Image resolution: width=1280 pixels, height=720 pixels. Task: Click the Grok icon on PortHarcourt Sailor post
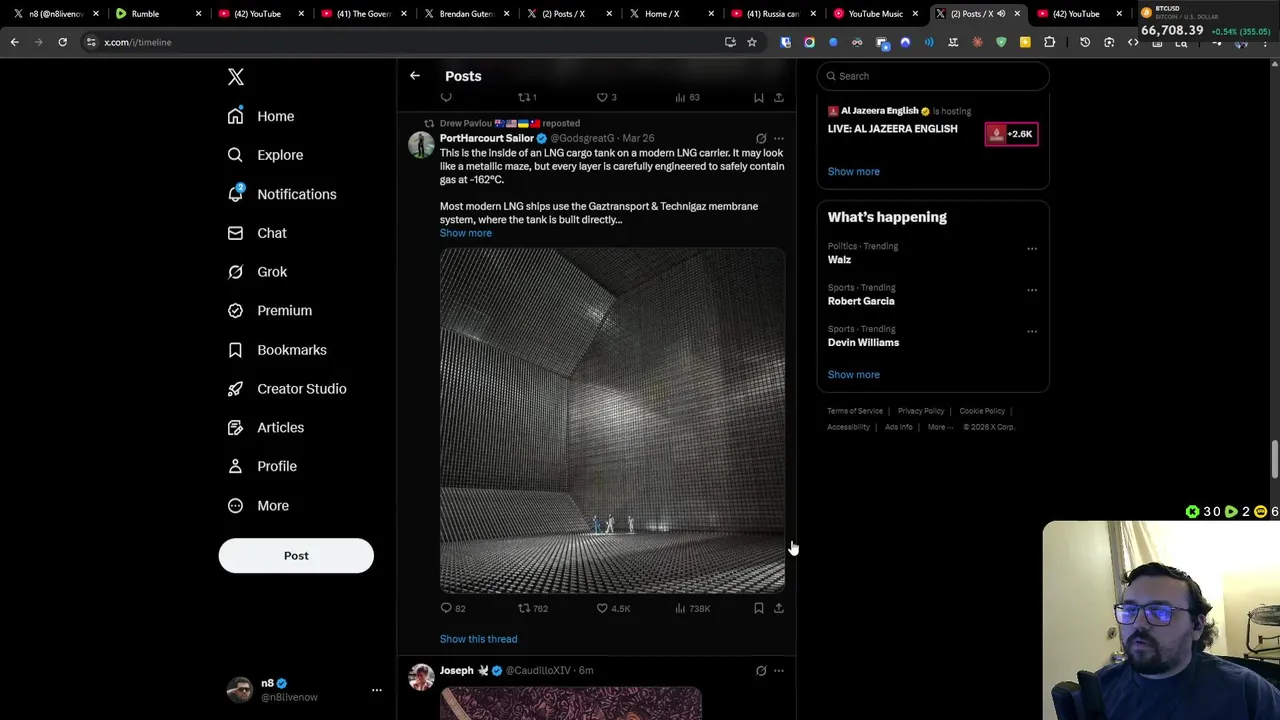pyautogui.click(x=761, y=139)
